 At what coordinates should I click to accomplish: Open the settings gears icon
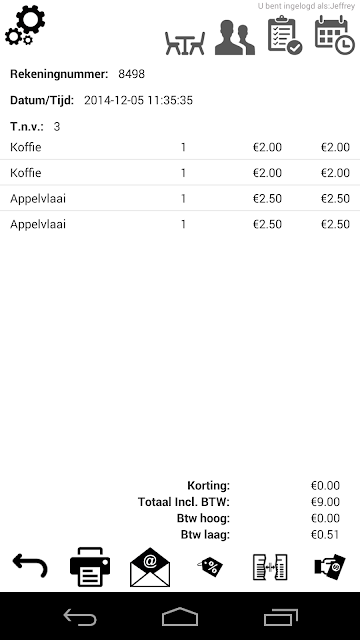point(25,25)
